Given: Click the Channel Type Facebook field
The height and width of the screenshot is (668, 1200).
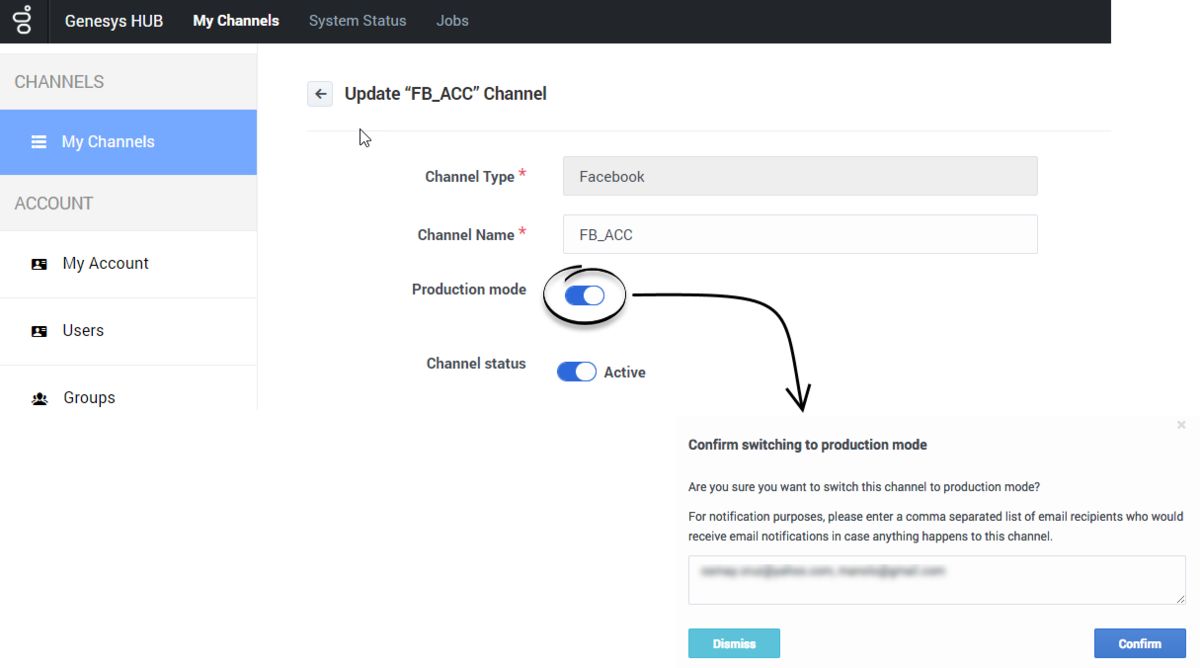Looking at the screenshot, I should point(800,176).
